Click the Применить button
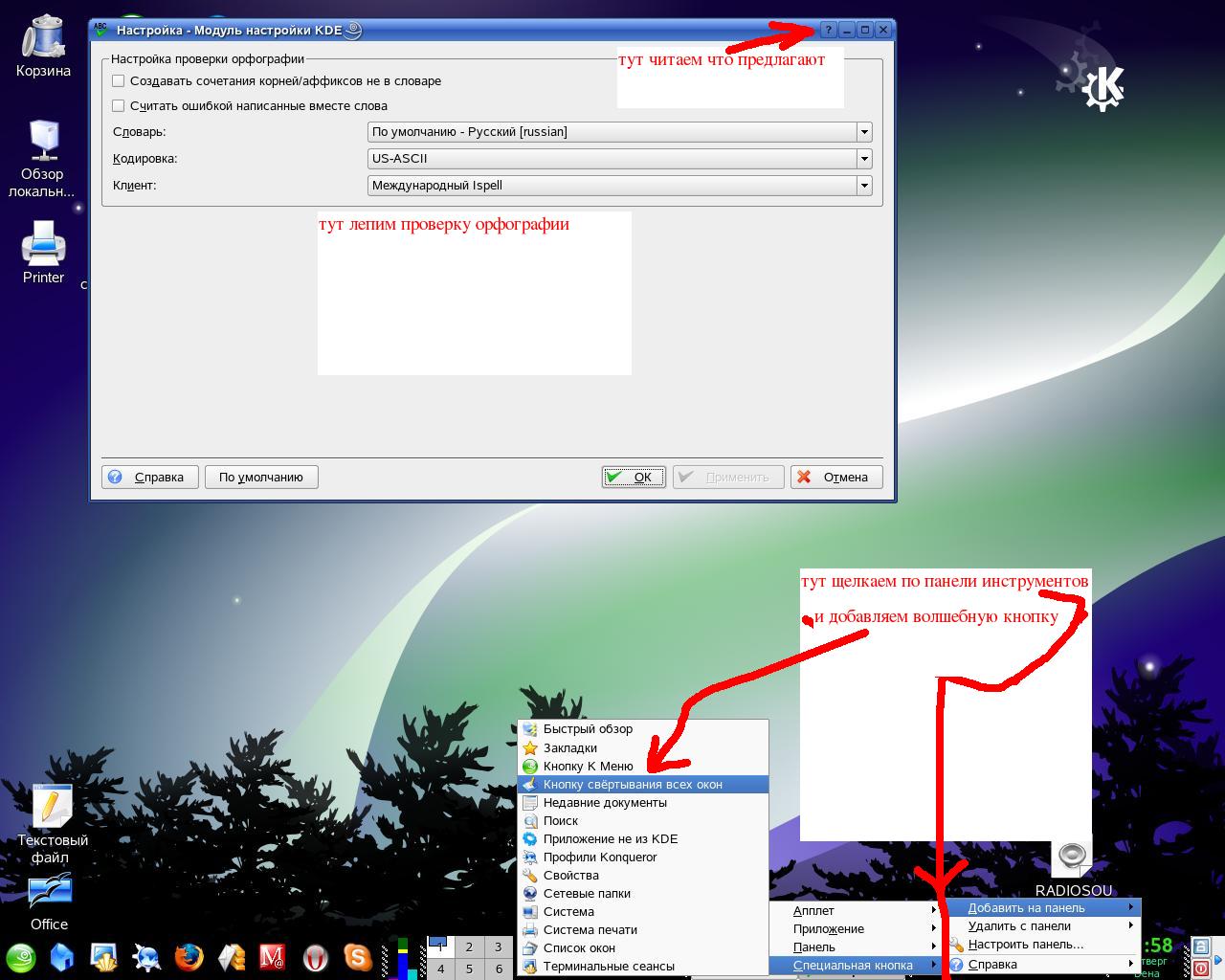This screenshot has height=980, width=1225. tap(728, 477)
